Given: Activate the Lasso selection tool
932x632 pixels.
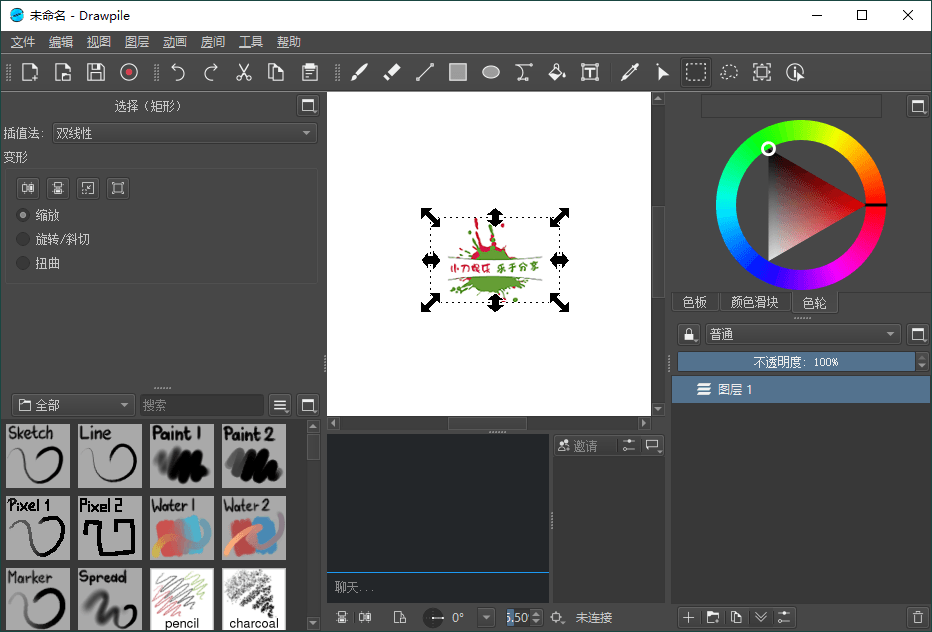Looking at the screenshot, I should pos(728,72).
